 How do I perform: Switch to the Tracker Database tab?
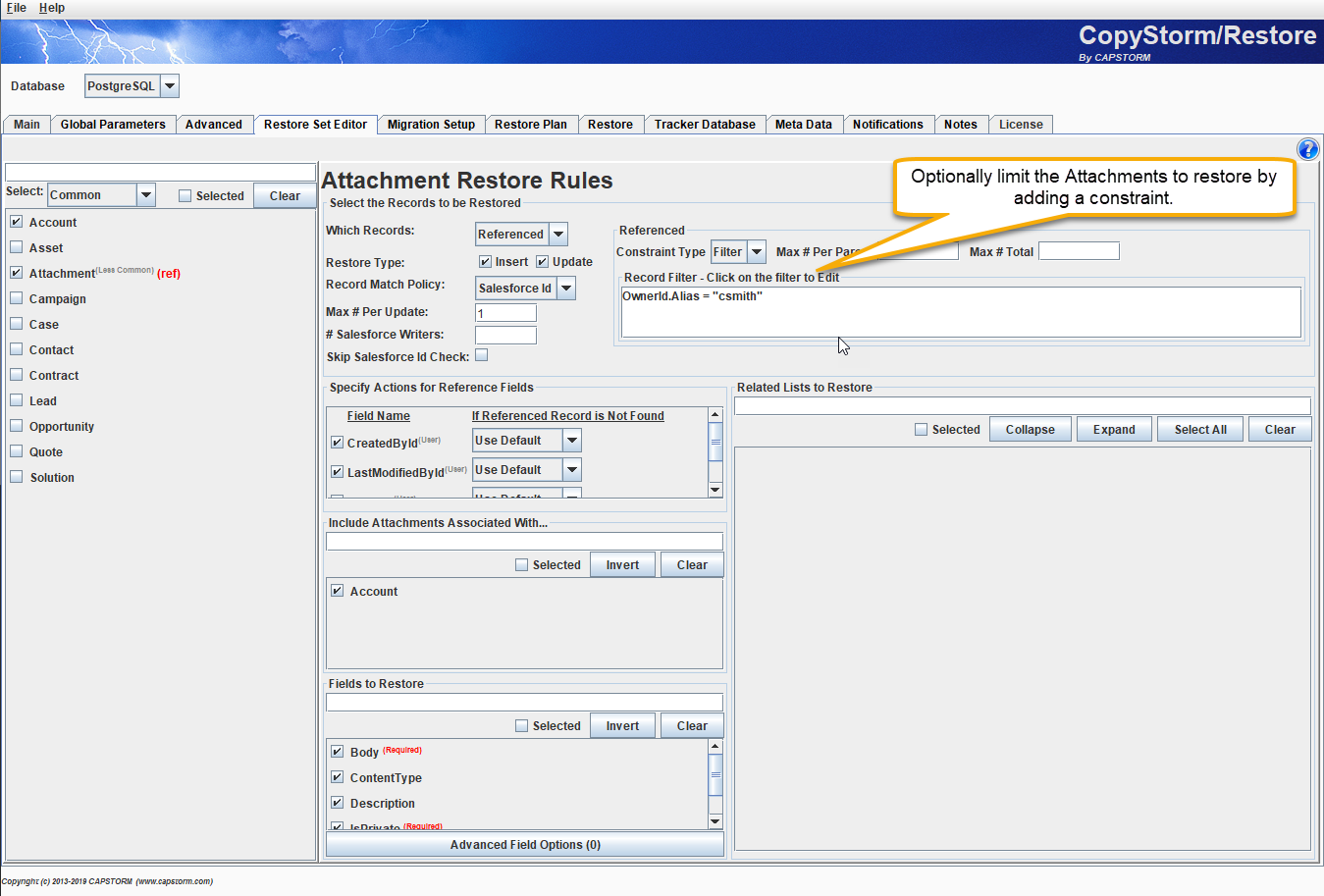[705, 125]
